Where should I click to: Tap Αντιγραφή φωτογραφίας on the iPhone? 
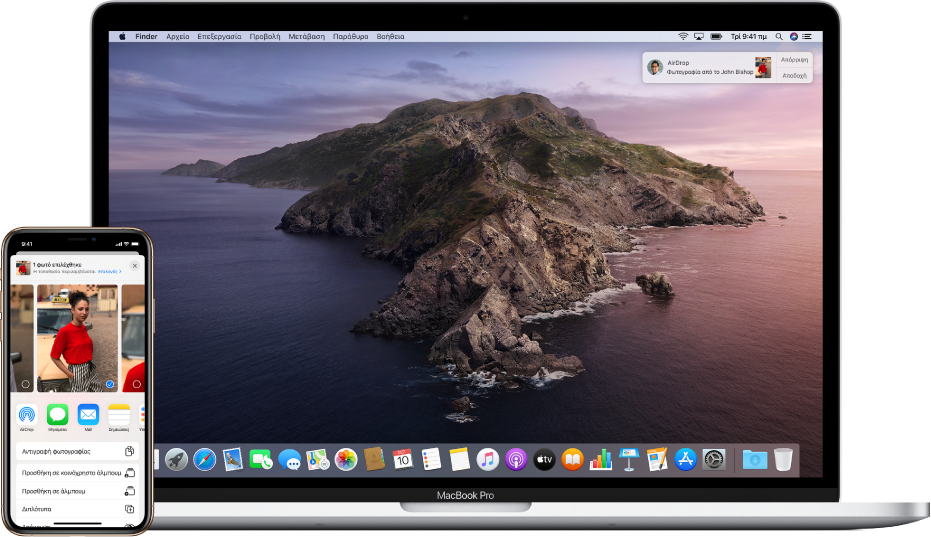[78, 451]
